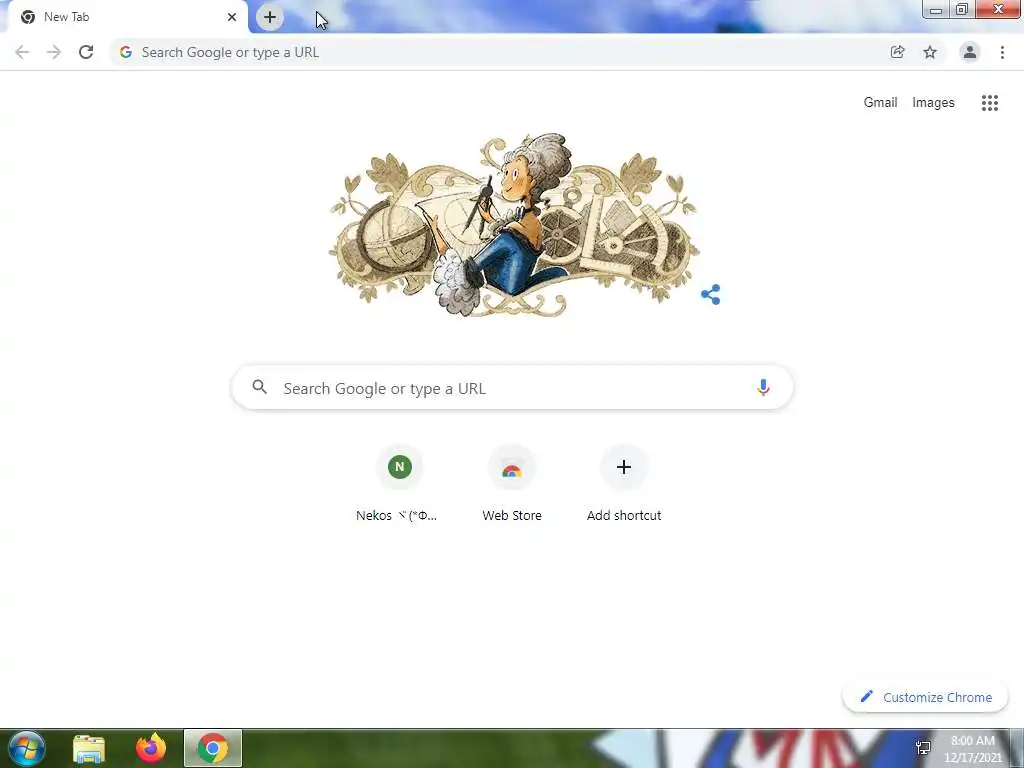Open the Google apps grid

tap(990, 103)
